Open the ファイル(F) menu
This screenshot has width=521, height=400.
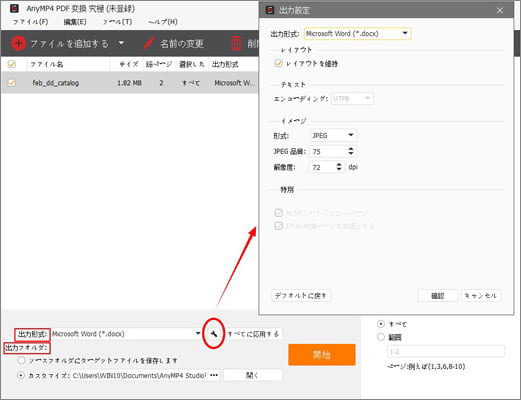[30, 22]
